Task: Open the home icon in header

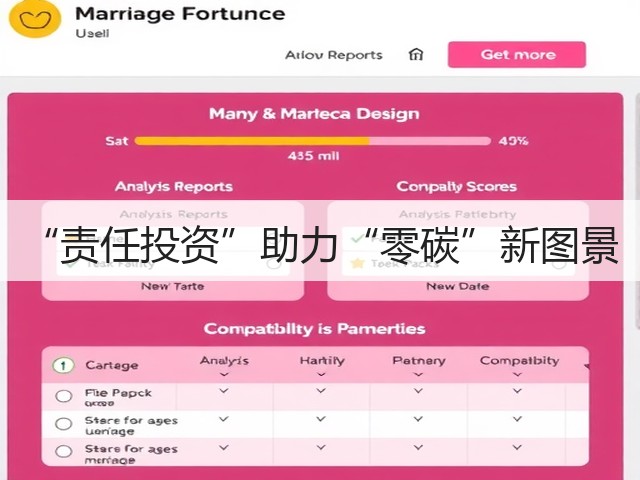Action: tap(416, 54)
